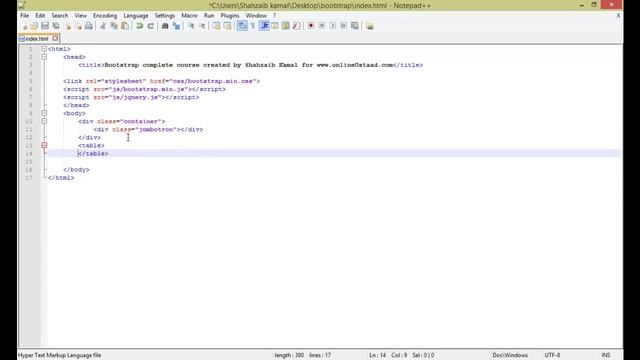Image resolution: width=640 pixels, height=360 pixels.
Task: Open a file using the Open toolbar icon
Action: coord(34,26)
